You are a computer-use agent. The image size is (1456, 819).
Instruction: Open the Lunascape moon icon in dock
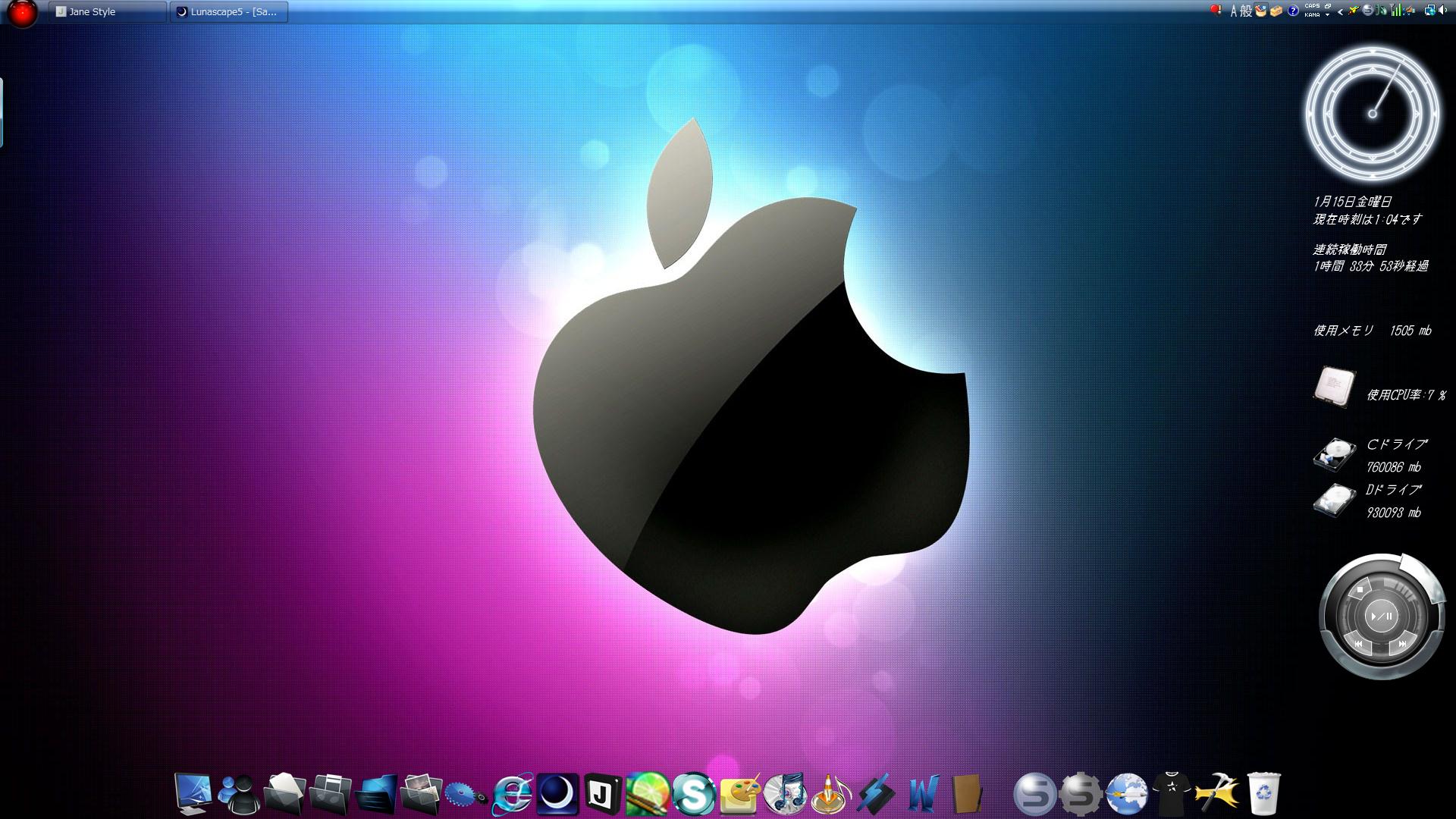click(557, 793)
